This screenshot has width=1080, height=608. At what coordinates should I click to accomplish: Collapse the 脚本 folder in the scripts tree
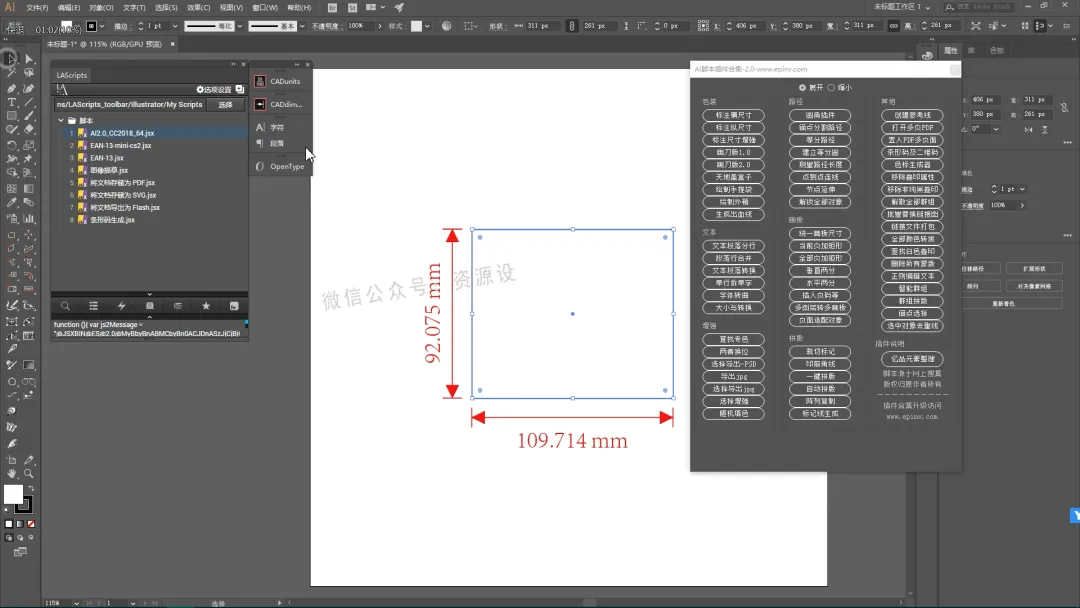(x=61, y=120)
